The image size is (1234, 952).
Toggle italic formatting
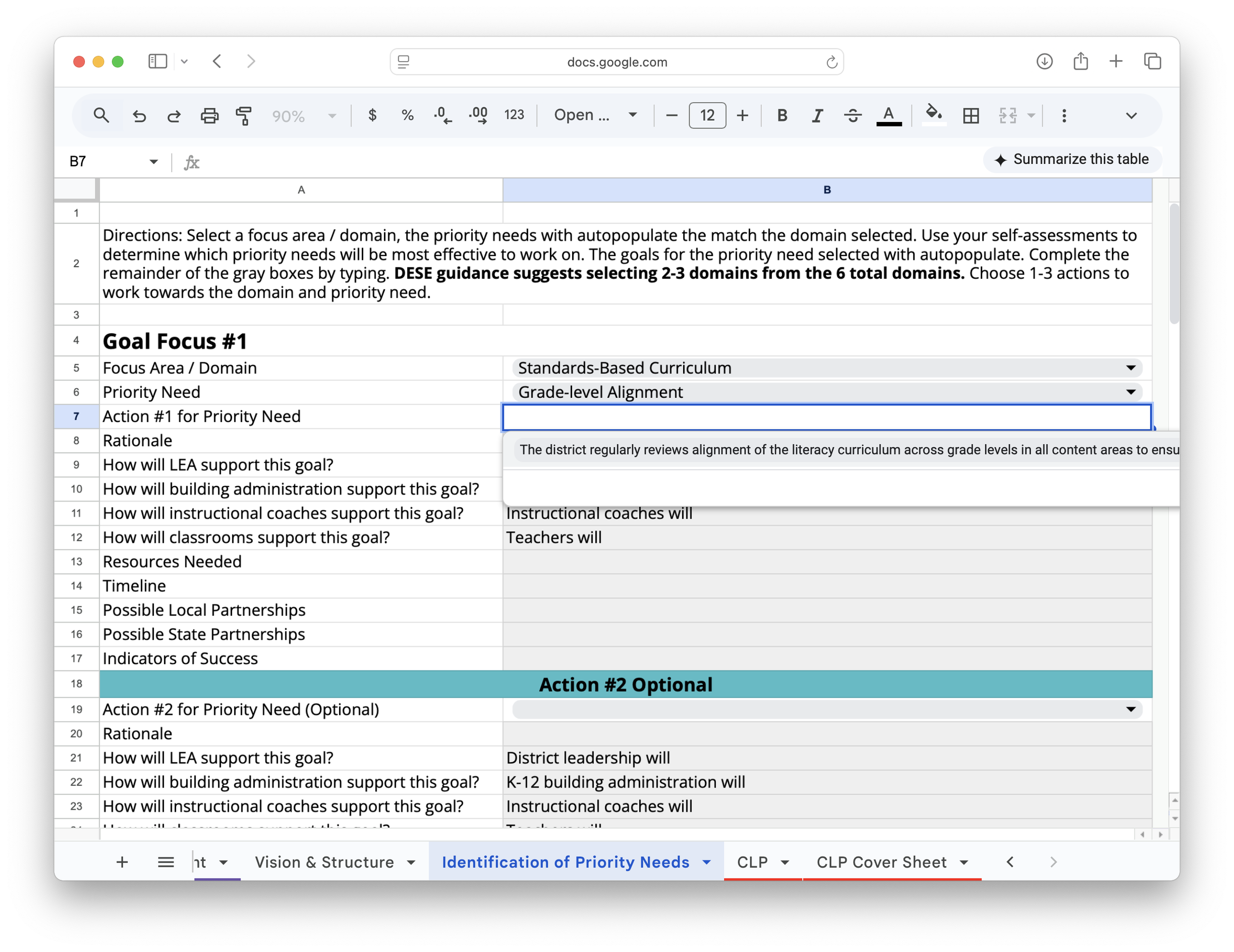click(817, 116)
